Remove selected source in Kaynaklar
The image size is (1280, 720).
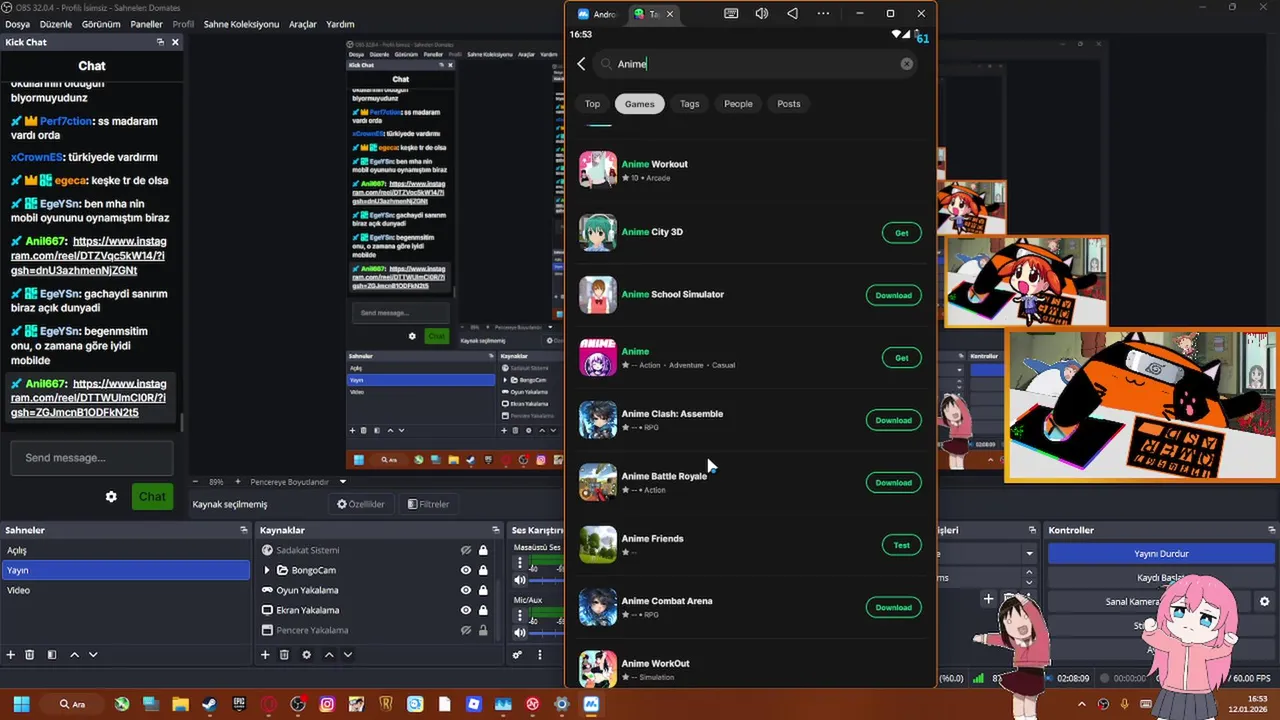click(284, 655)
